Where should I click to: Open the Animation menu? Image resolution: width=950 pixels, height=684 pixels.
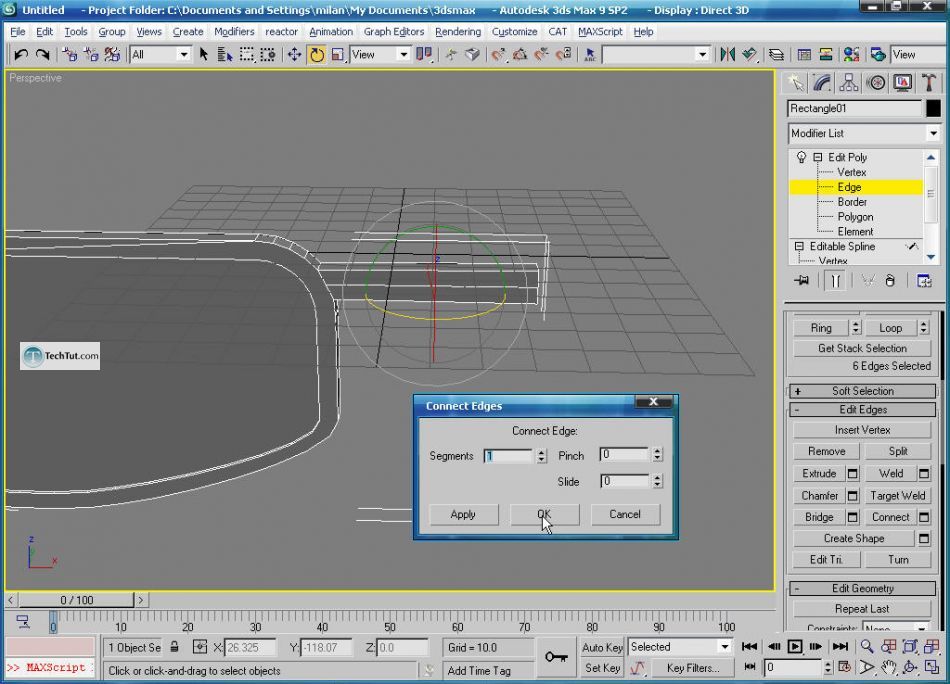pos(331,32)
